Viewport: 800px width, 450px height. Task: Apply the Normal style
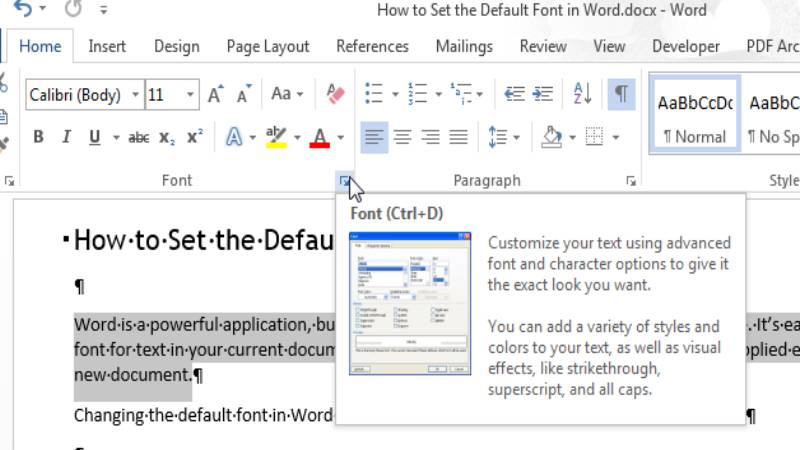pos(694,115)
